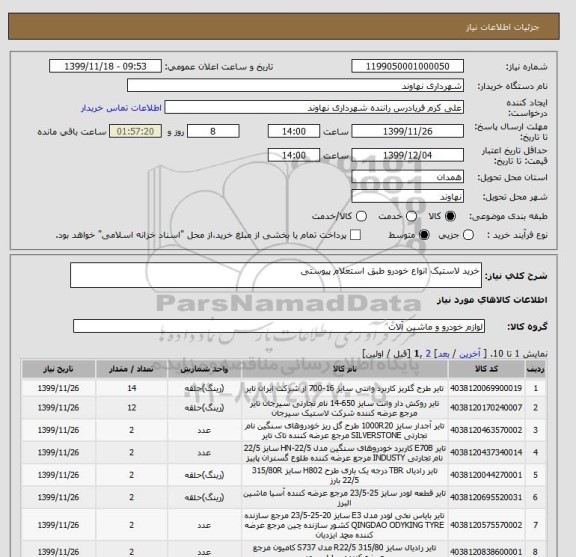Click the response deadline time 14:00 field
The height and width of the screenshot is (557, 576).
click(x=294, y=131)
